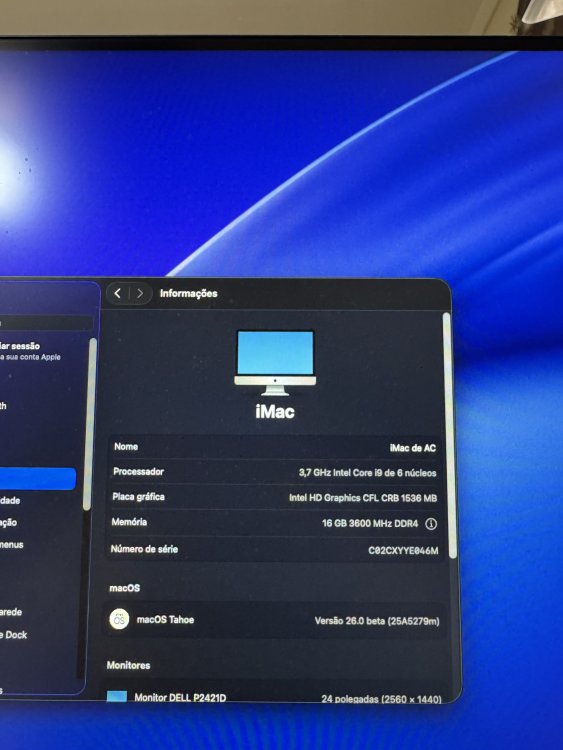Click the 'sua conta Apple' sign-in entry
The height and width of the screenshot is (750, 563).
pos(30,351)
